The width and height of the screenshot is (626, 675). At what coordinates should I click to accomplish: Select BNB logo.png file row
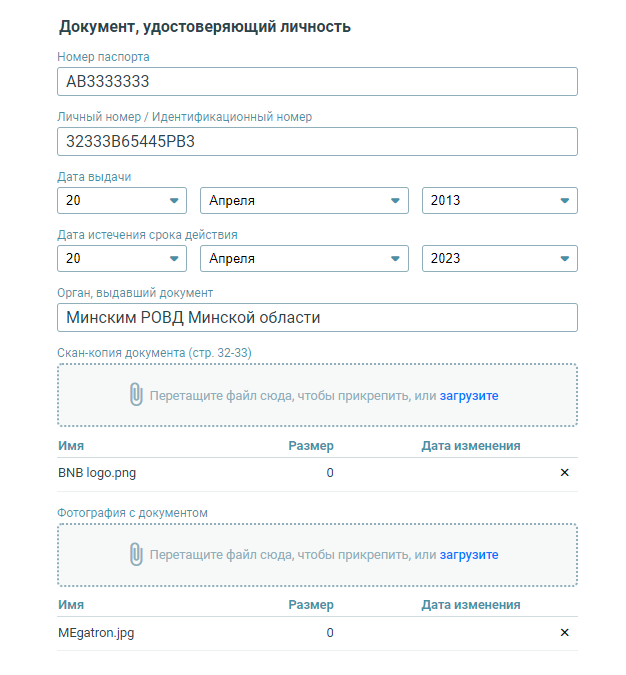(x=317, y=473)
